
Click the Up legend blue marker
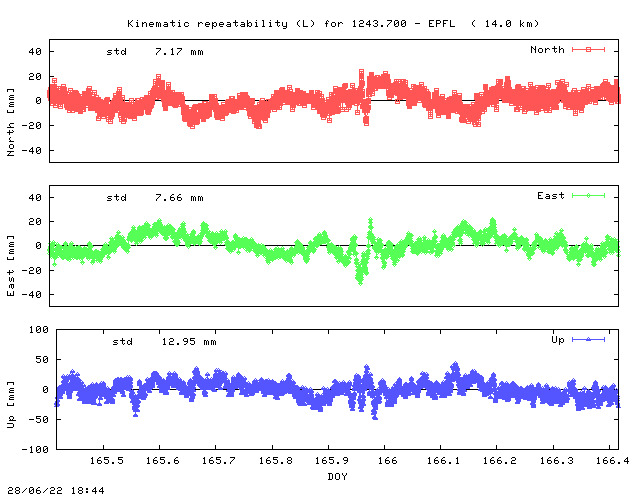(588, 339)
